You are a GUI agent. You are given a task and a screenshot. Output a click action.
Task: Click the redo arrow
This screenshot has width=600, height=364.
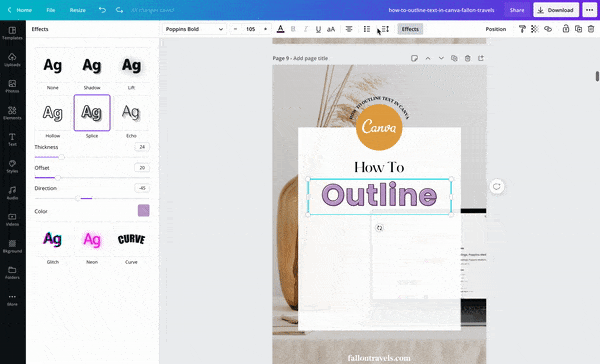point(119,10)
